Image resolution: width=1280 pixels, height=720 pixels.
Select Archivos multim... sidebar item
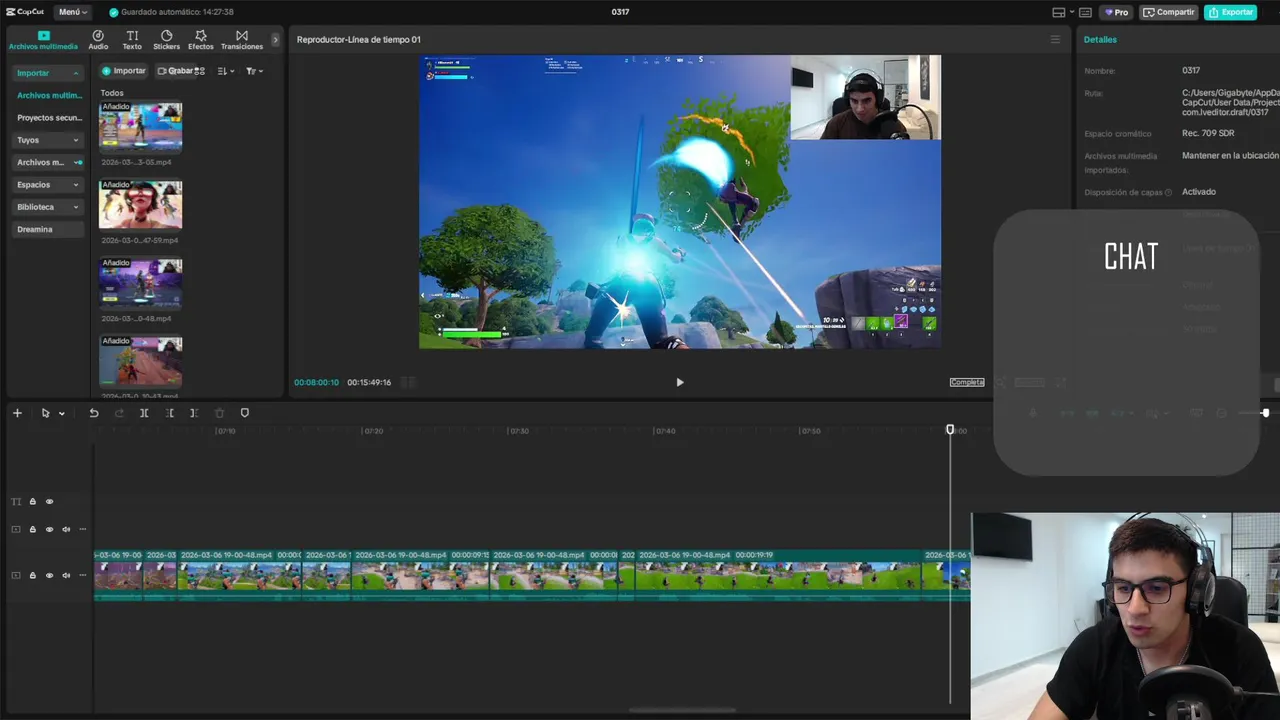[x=49, y=95]
